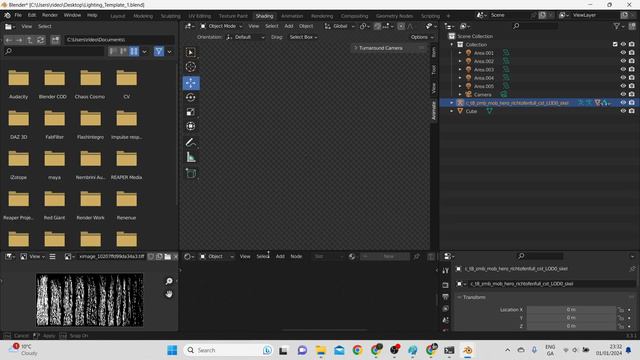
Task: Hide Collection in viewport
Action: 623,44
